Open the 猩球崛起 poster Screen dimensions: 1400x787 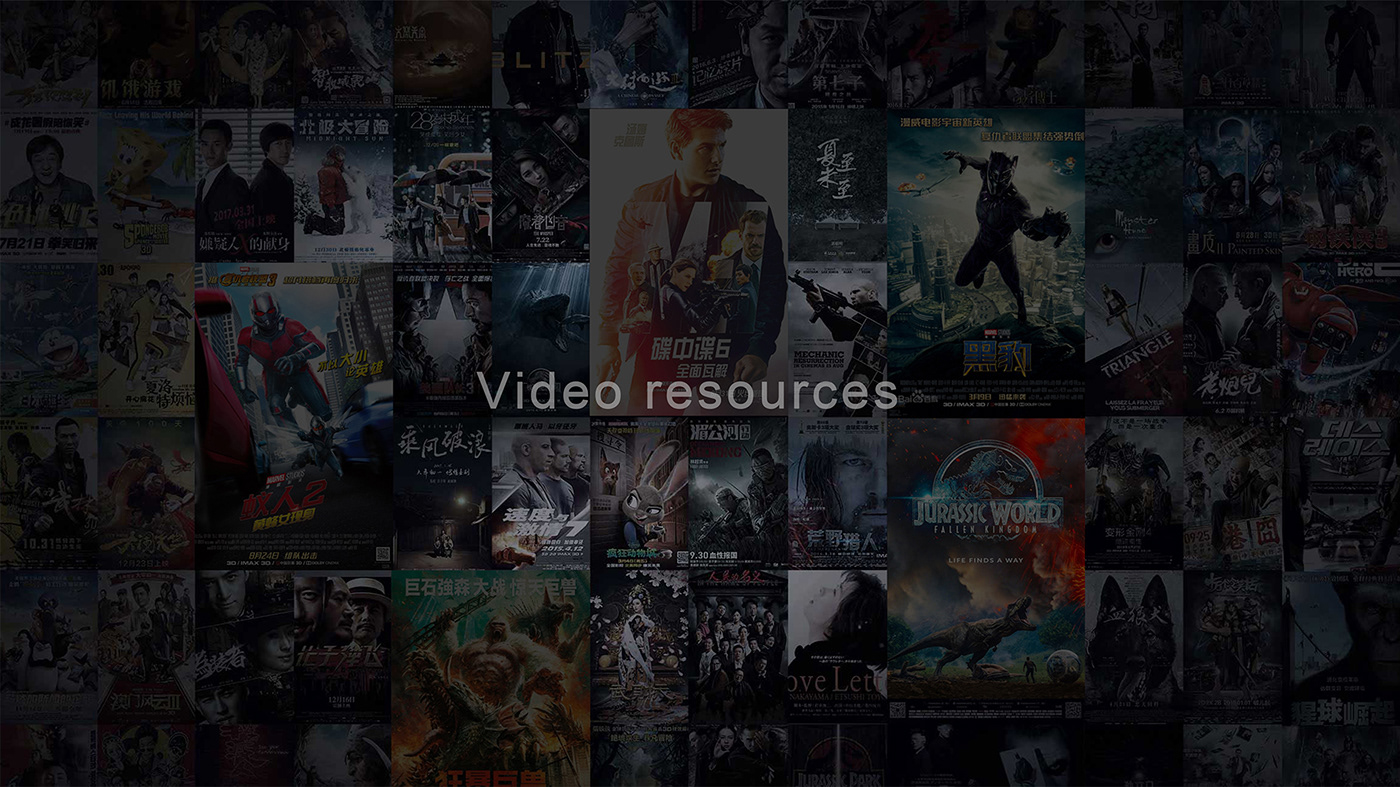[1341, 645]
